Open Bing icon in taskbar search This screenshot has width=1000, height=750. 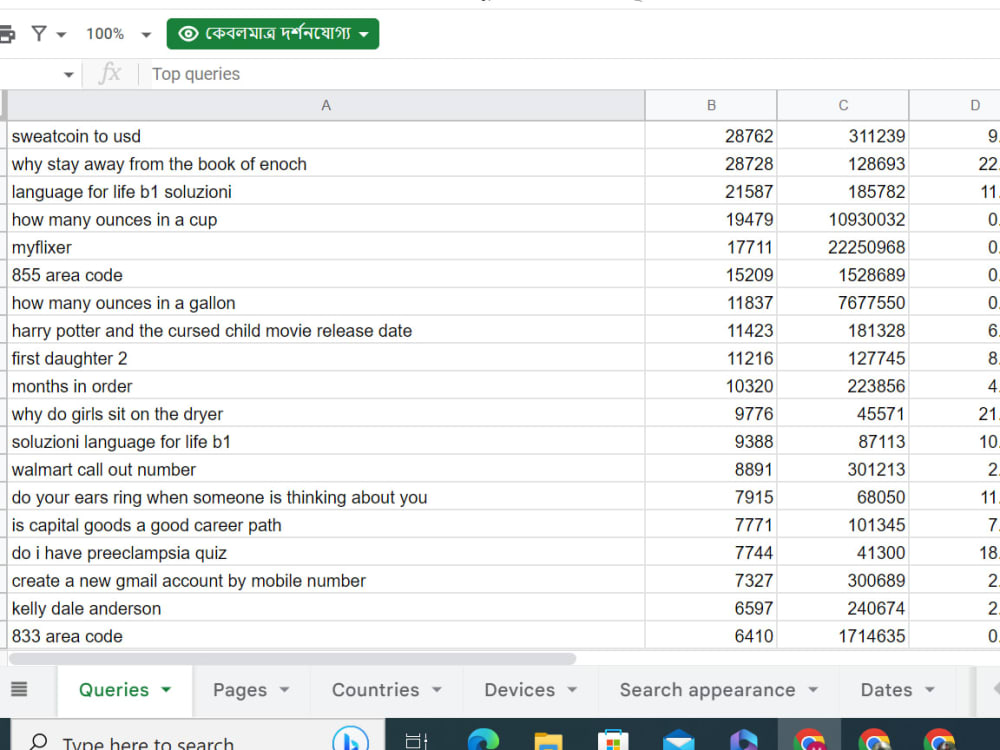click(x=351, y=739)
